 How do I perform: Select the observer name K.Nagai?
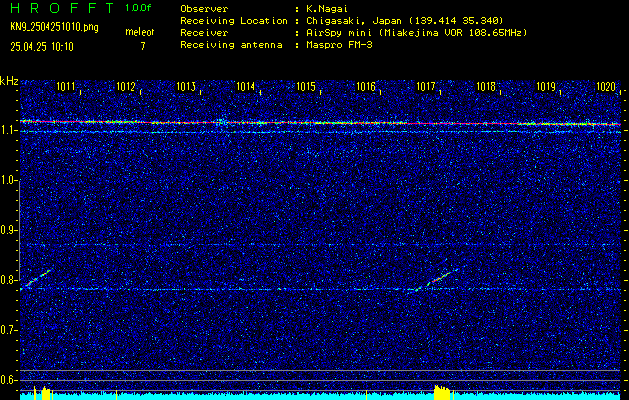327,9
